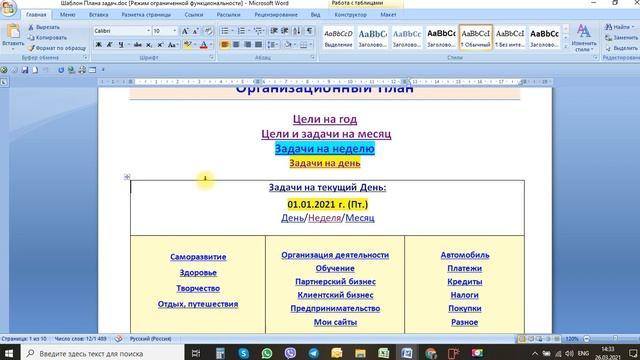Open the Insert (Вставка) ribbon tab

click(98, 15)
